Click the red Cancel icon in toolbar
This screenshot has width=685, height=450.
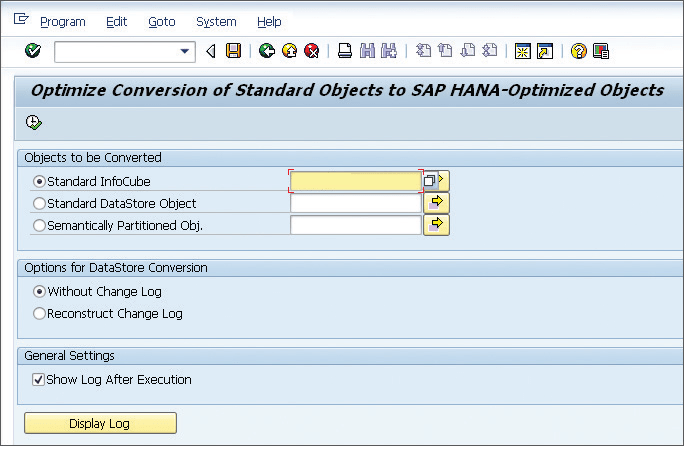(x=312, y=51)
